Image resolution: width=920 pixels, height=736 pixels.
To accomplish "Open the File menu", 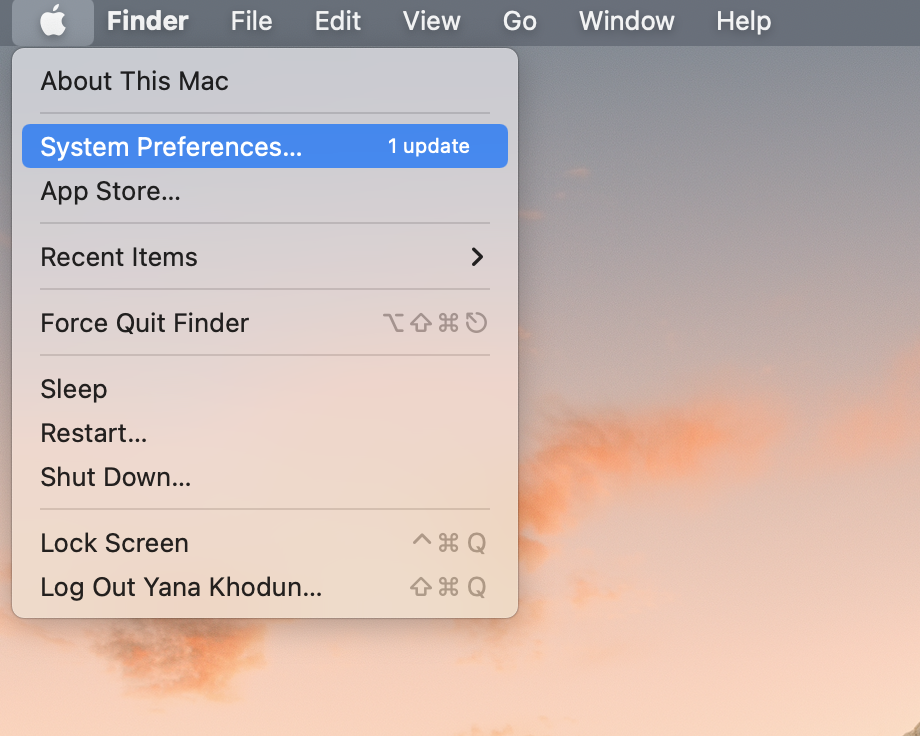I will [251, 21].
